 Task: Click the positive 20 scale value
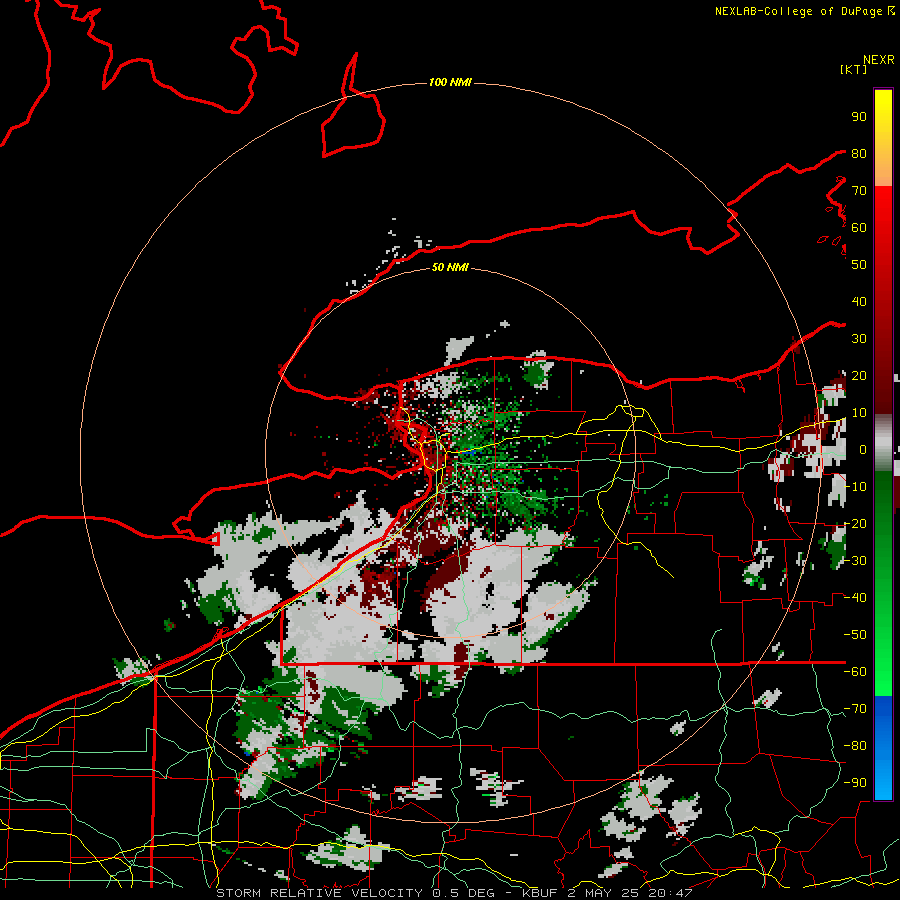coord(859,375)
